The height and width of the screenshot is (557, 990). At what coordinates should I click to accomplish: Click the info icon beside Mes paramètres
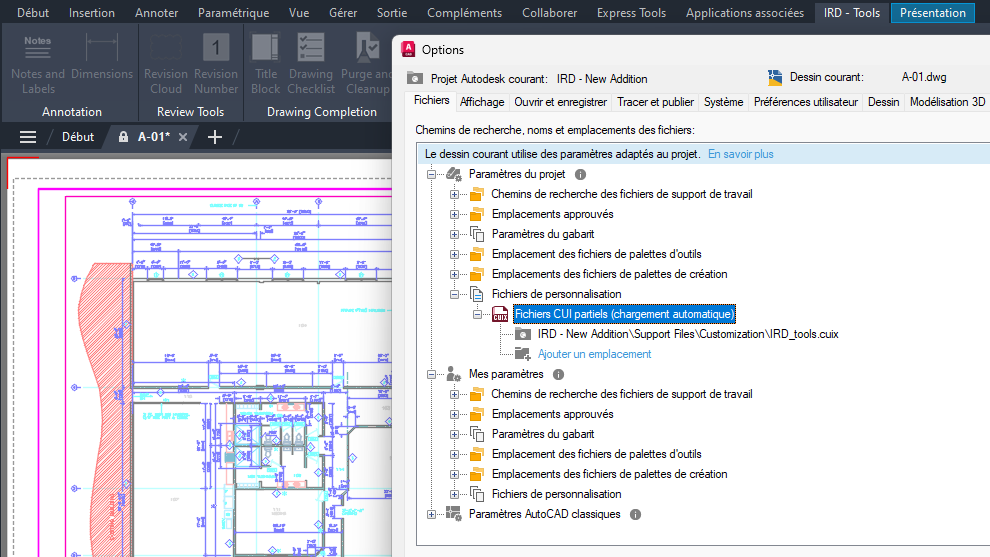pos(558,374)
